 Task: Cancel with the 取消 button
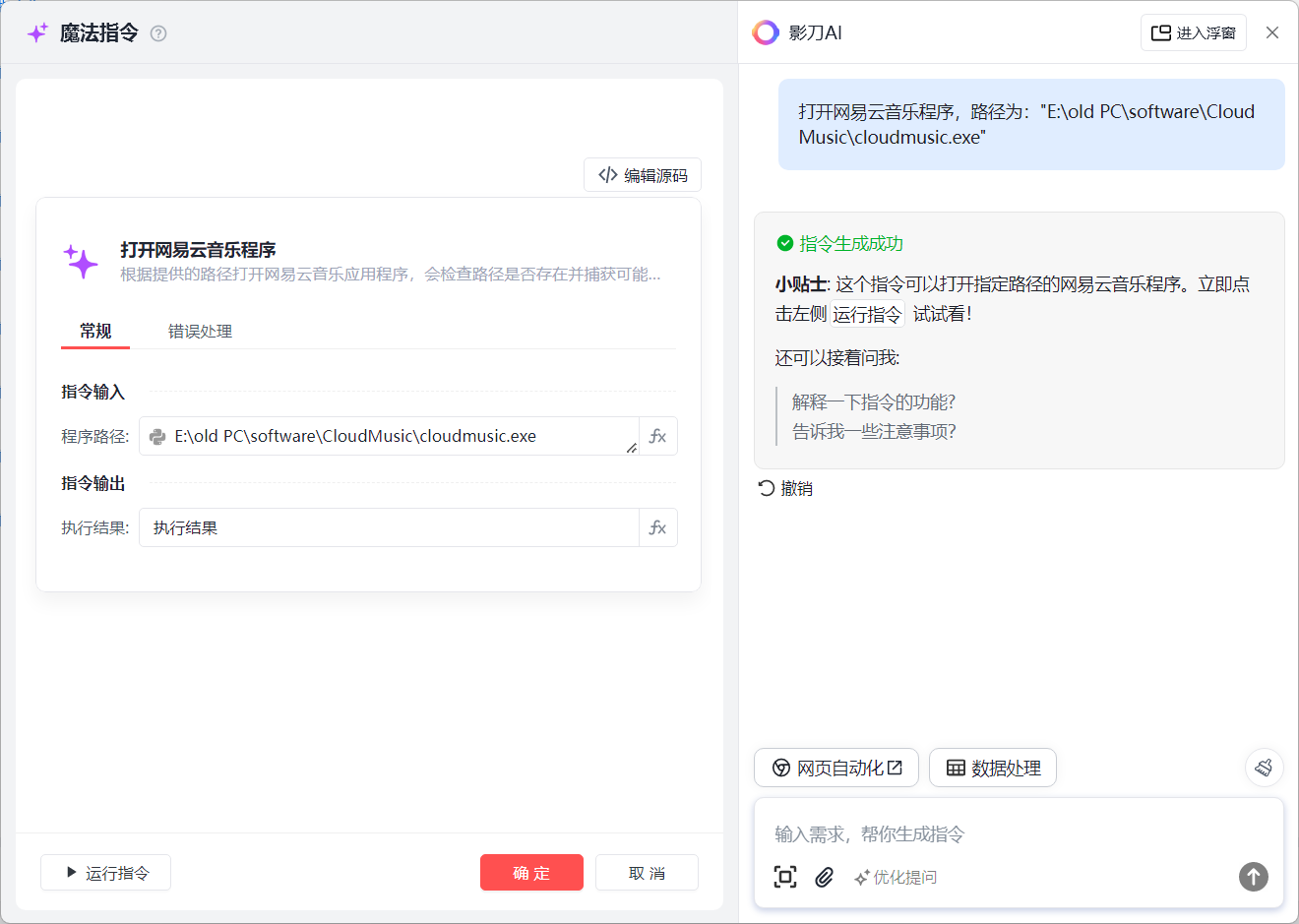(647, 873)
